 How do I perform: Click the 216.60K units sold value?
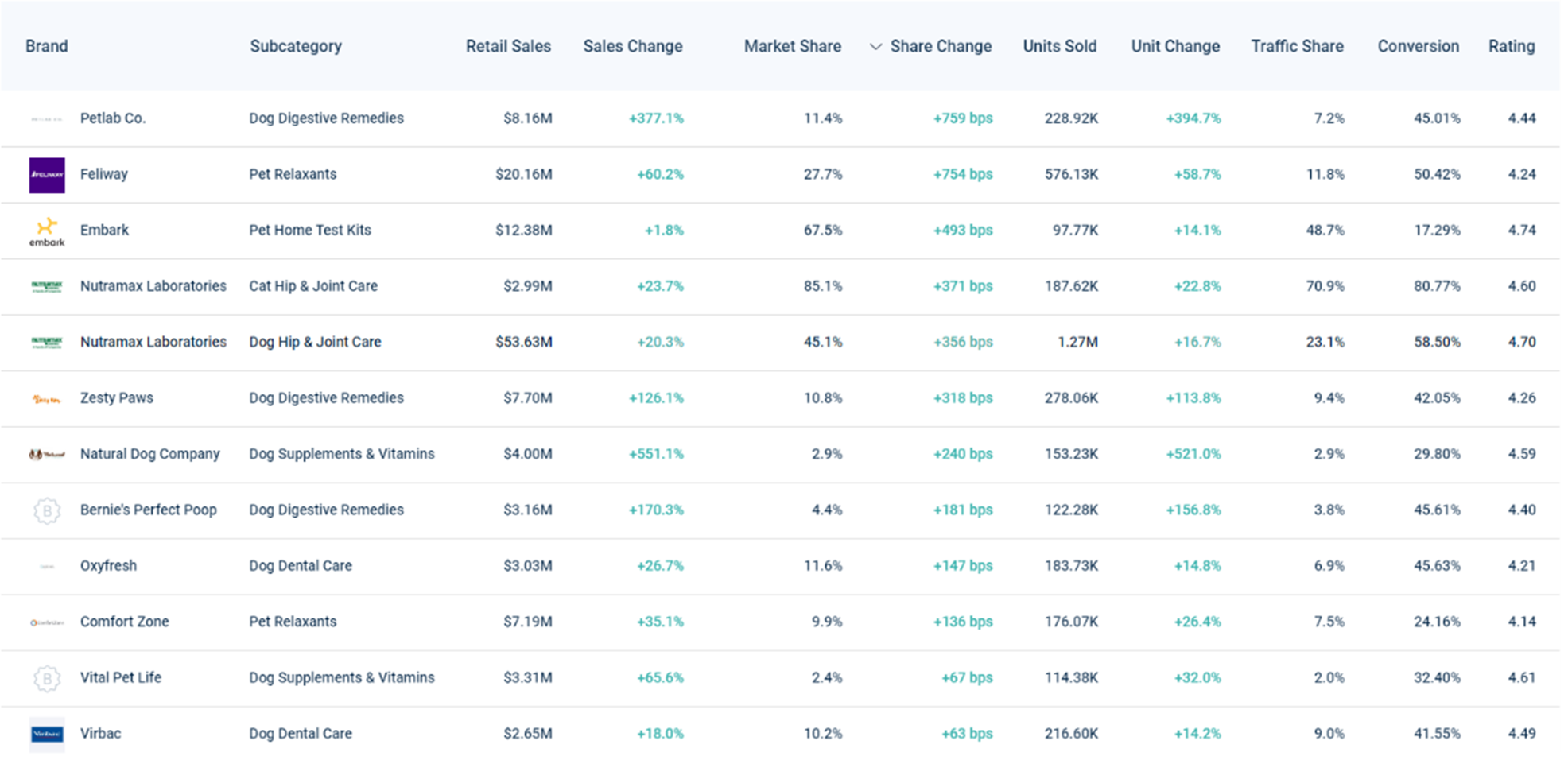[x=1071, y=734]
